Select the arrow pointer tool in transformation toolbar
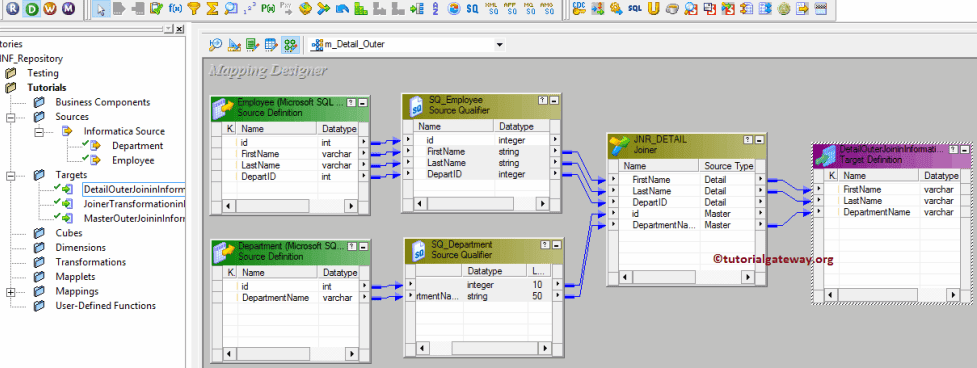 pyautogui.click(x=102, y=9)
